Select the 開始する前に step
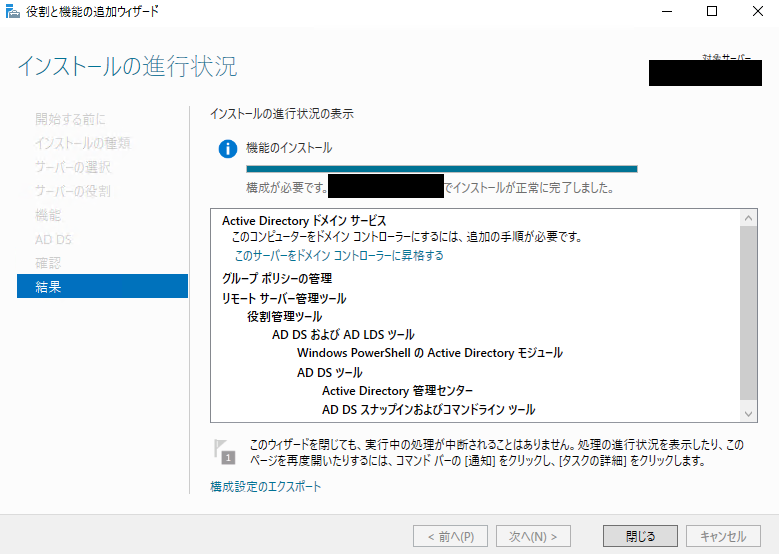 click(x=71, y=119)
